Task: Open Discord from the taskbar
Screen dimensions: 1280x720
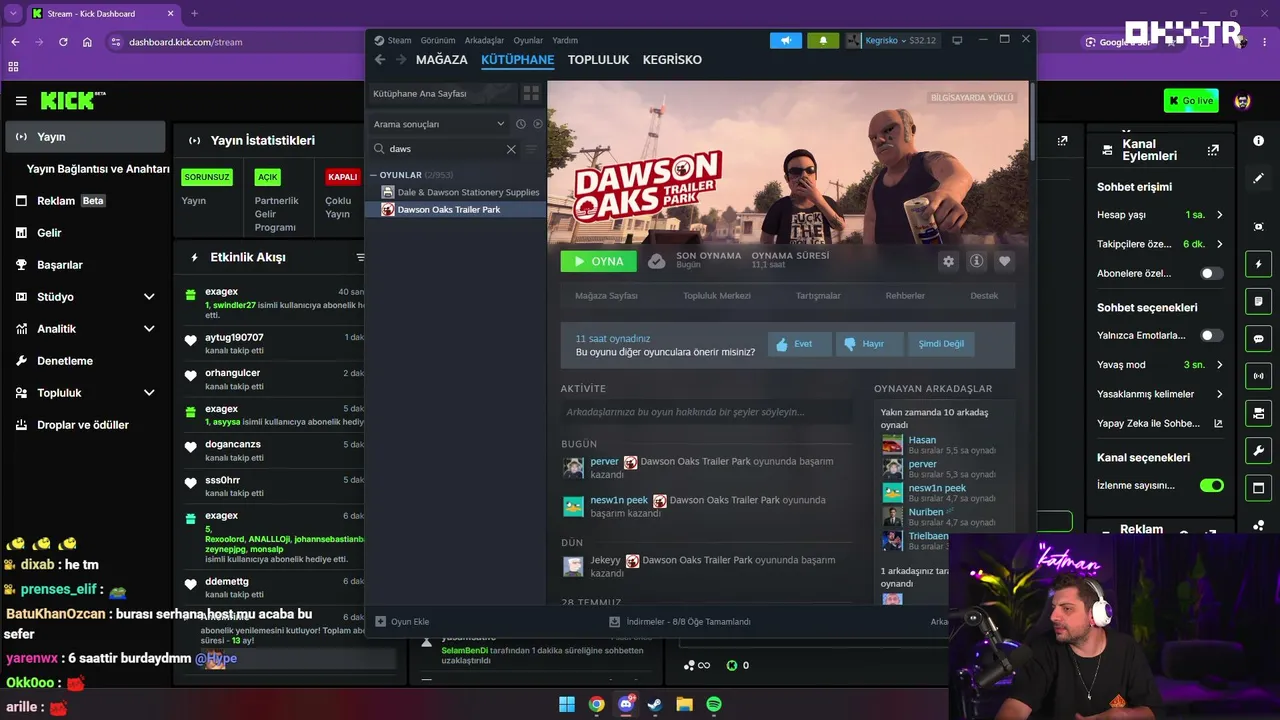Action: coord(627,704)
